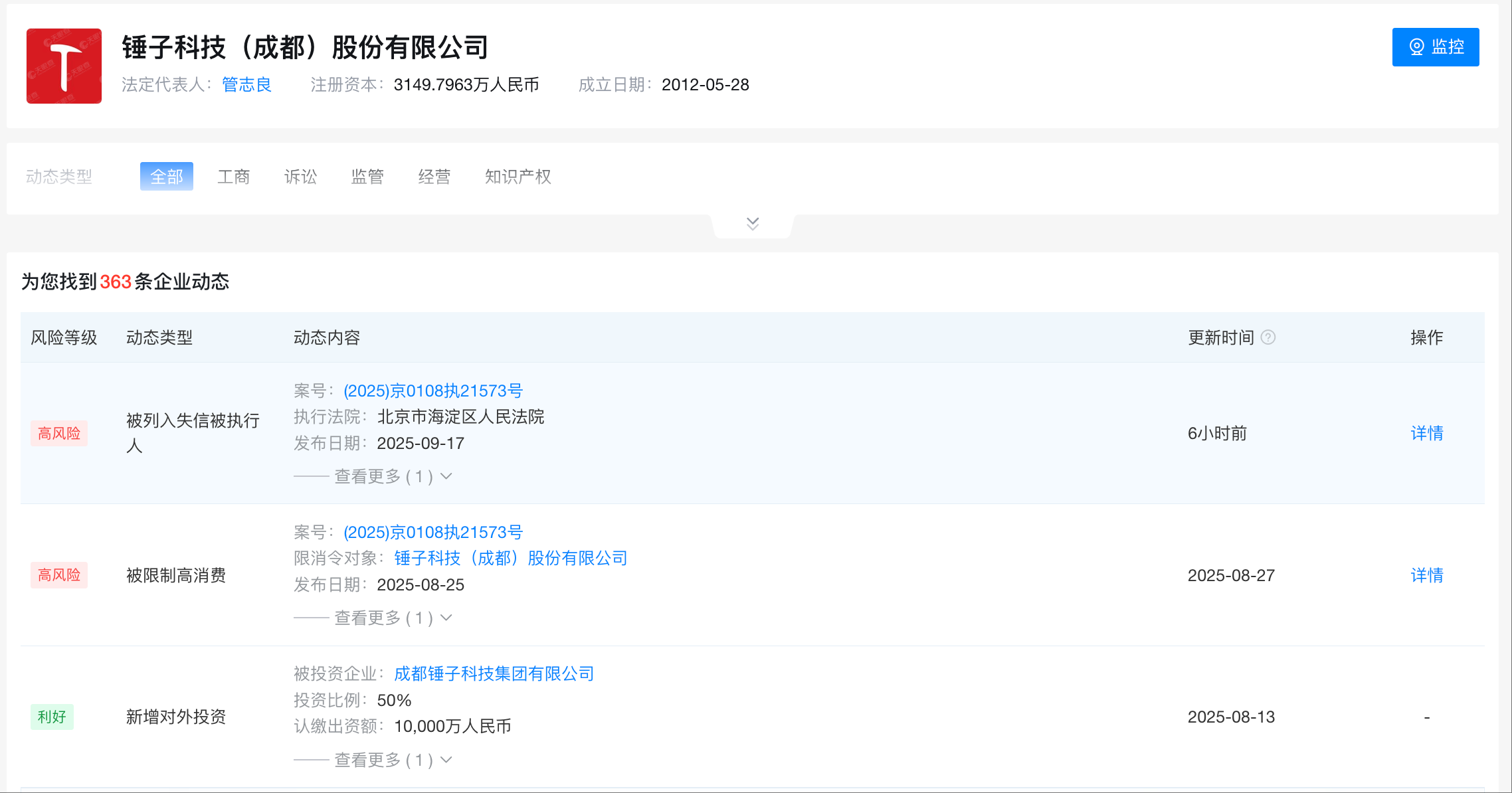Click the red 高风险 risk badge

coord(58,433)
